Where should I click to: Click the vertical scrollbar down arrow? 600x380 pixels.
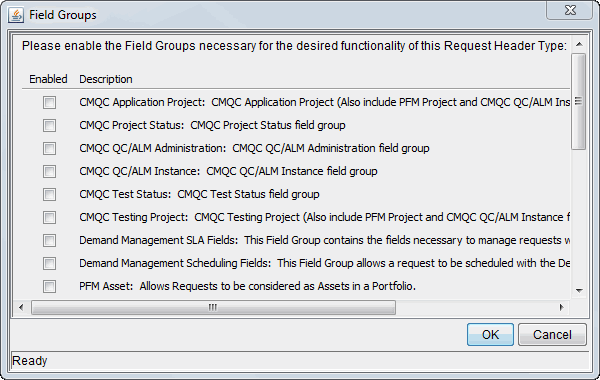(579, 291)
